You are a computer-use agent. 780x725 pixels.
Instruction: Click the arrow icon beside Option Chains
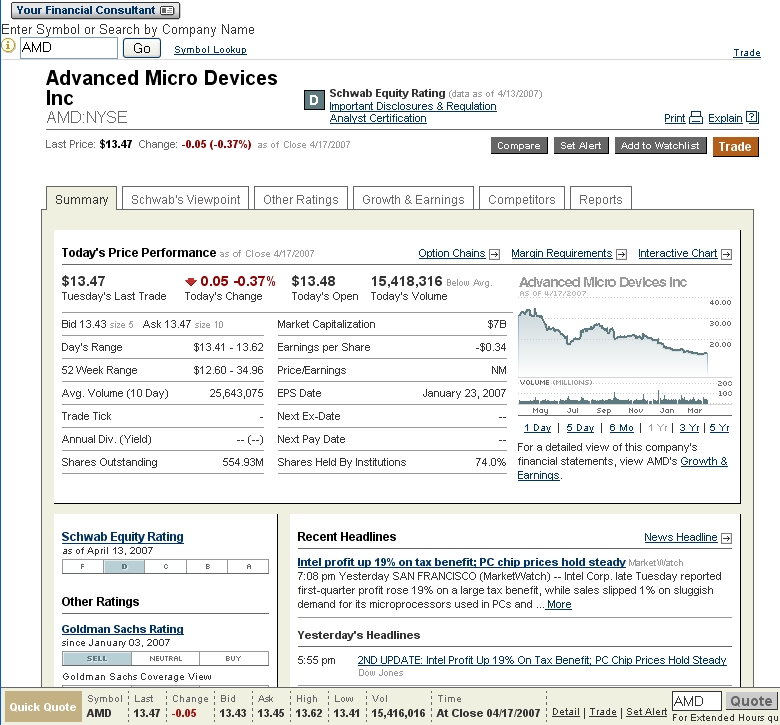coord(494,254)
